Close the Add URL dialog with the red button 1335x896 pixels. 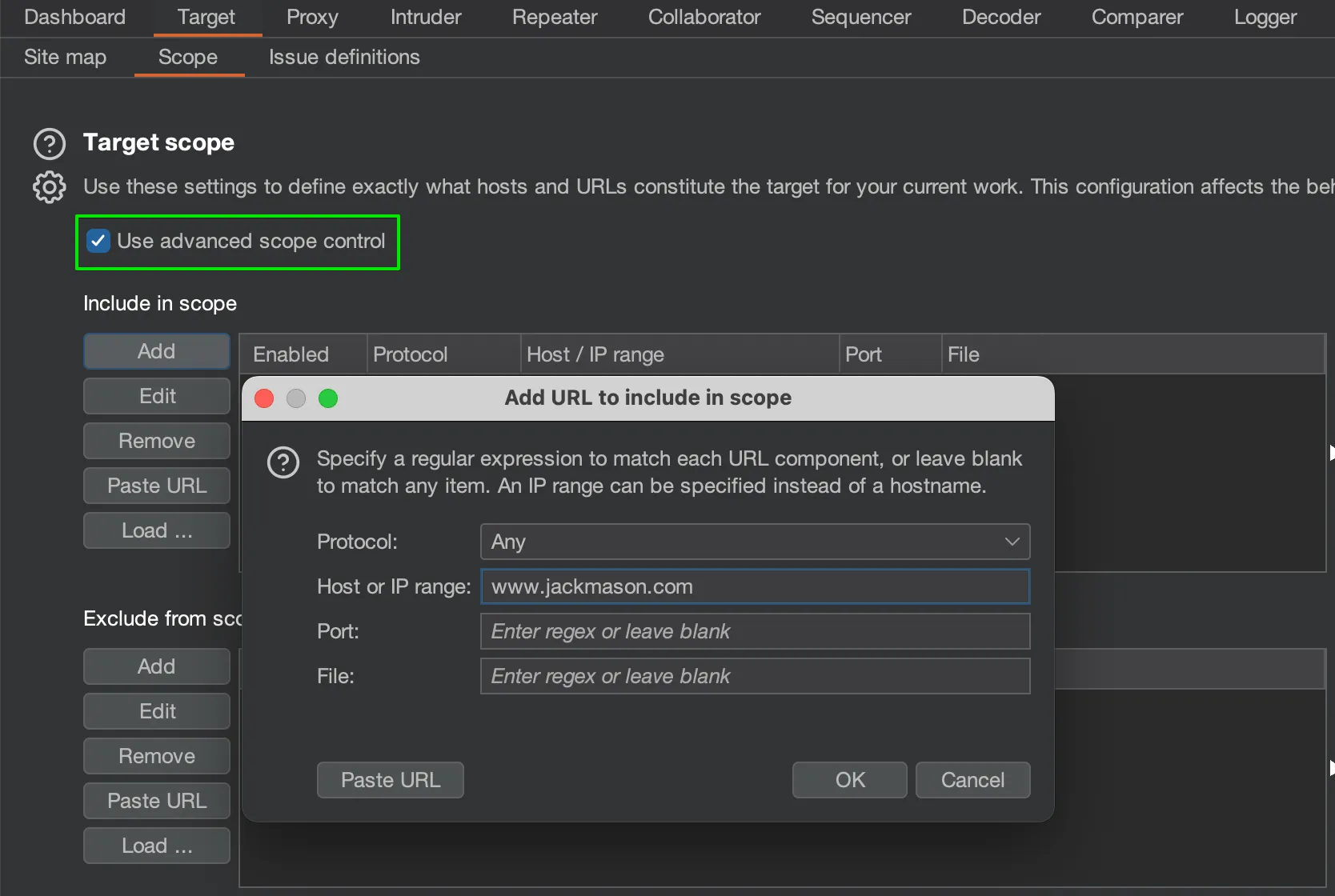(x=264, y=398)
